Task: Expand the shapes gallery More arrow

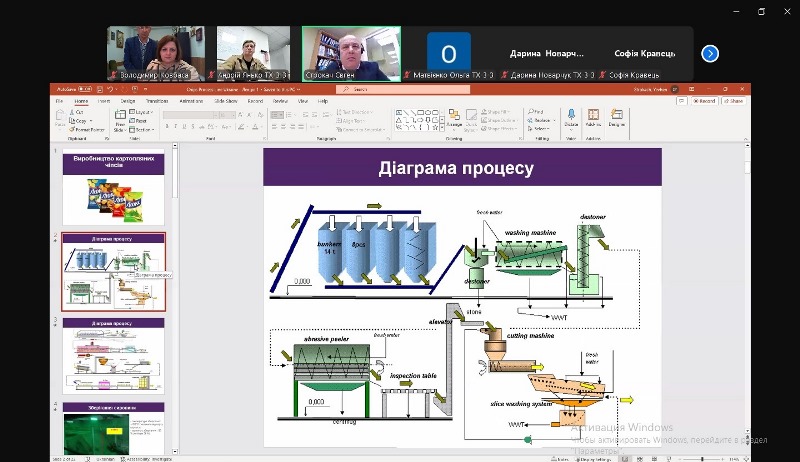Action: point(442,128)
